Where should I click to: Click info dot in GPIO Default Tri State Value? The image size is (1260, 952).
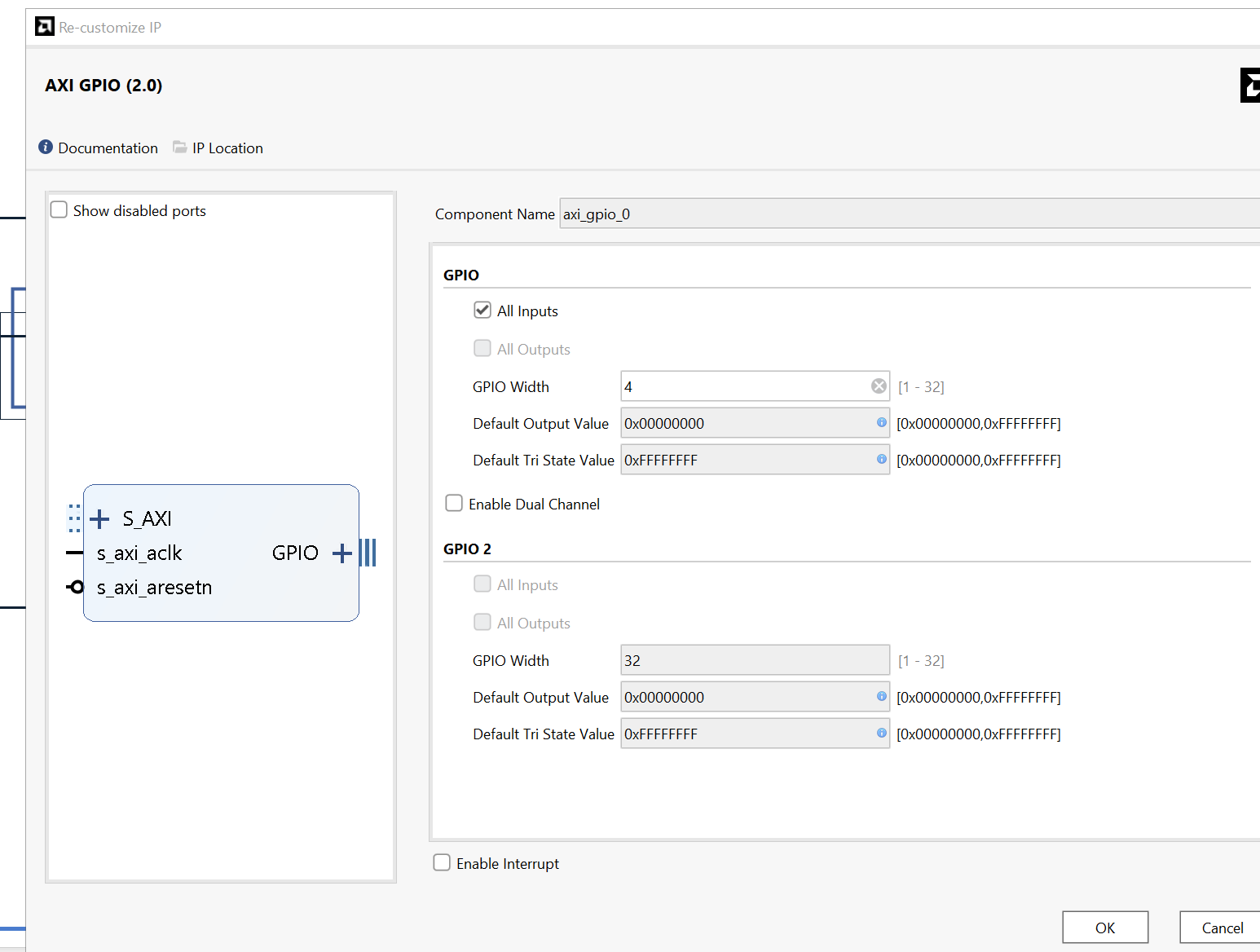tap(881, 460)
